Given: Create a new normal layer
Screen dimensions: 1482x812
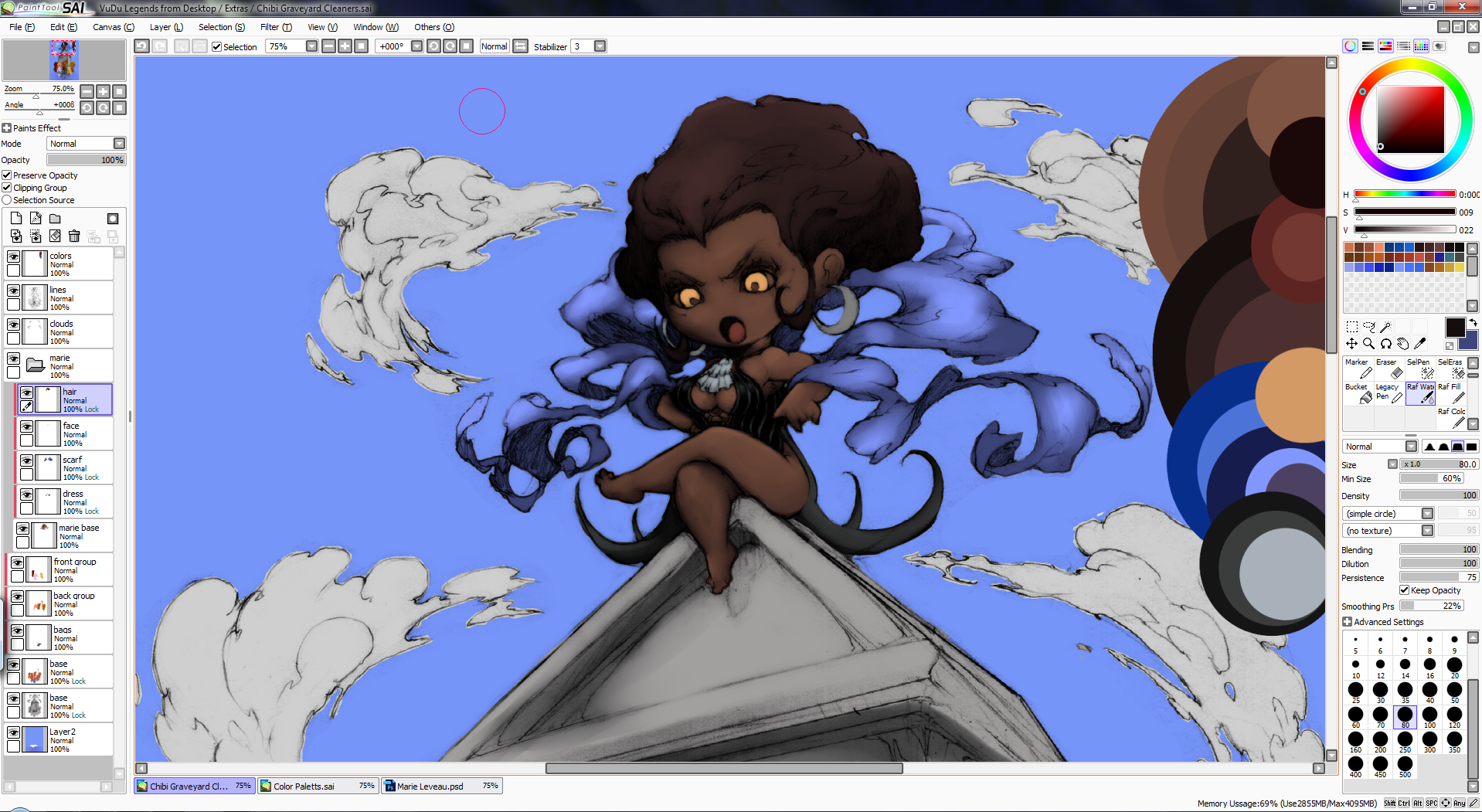Looking at the screenshot, I should pyautogui.click(x=16, y=219).
